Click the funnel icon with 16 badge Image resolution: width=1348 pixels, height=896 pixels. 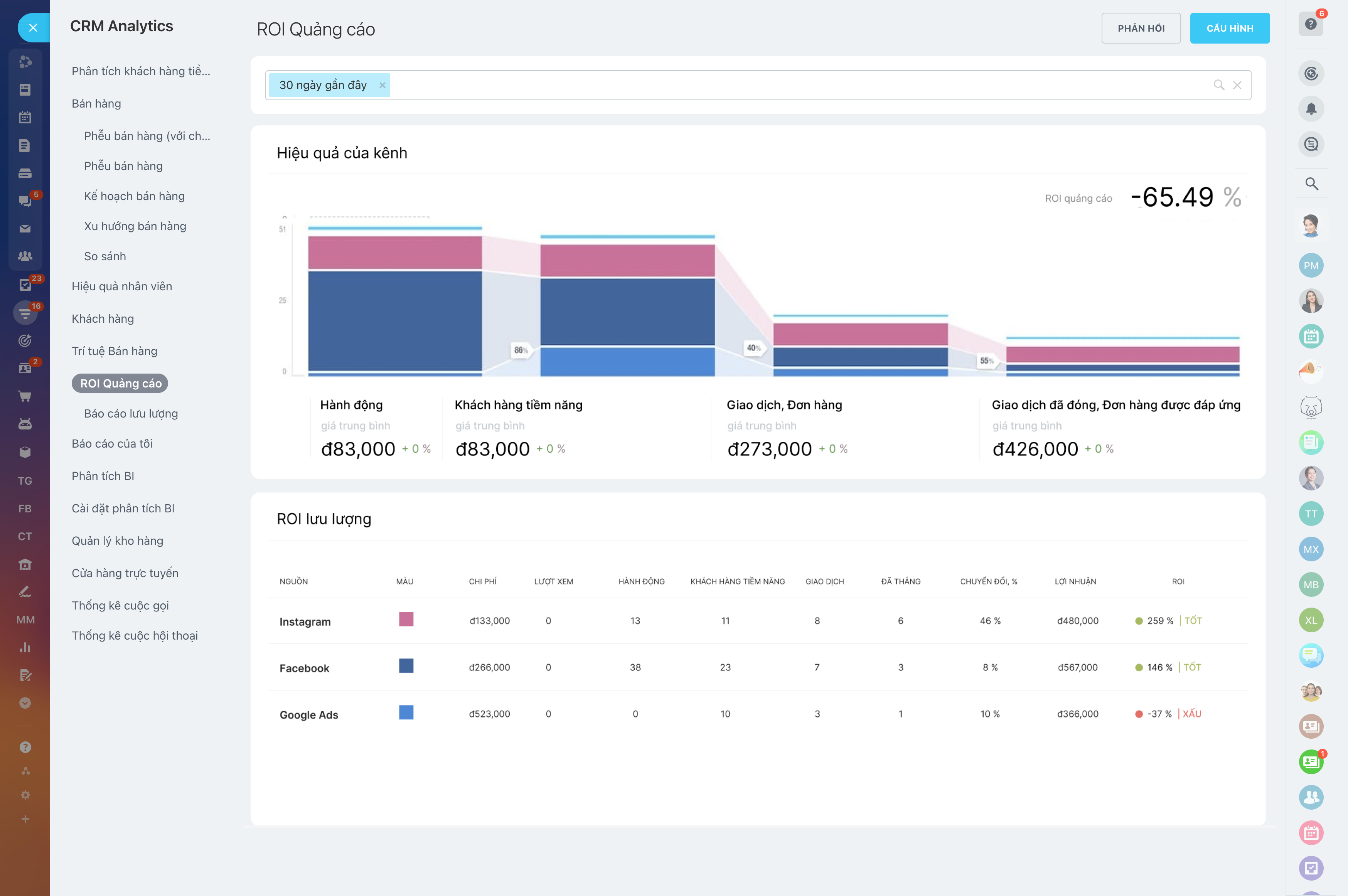click(25, 312)
